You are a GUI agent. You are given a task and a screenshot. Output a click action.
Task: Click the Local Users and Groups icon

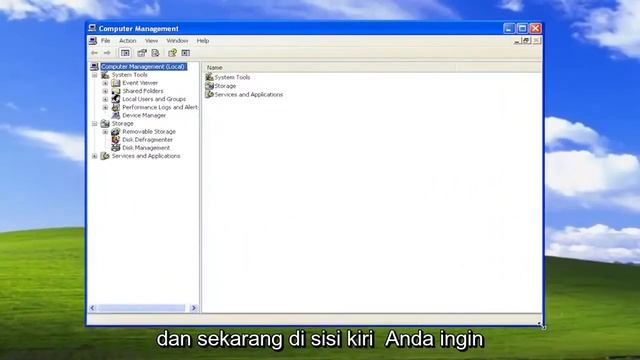[116, 99]
